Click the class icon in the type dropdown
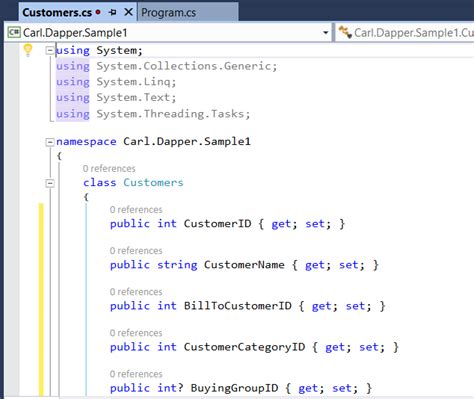Screen dimensions: 474x399 [x=345, y=32]
